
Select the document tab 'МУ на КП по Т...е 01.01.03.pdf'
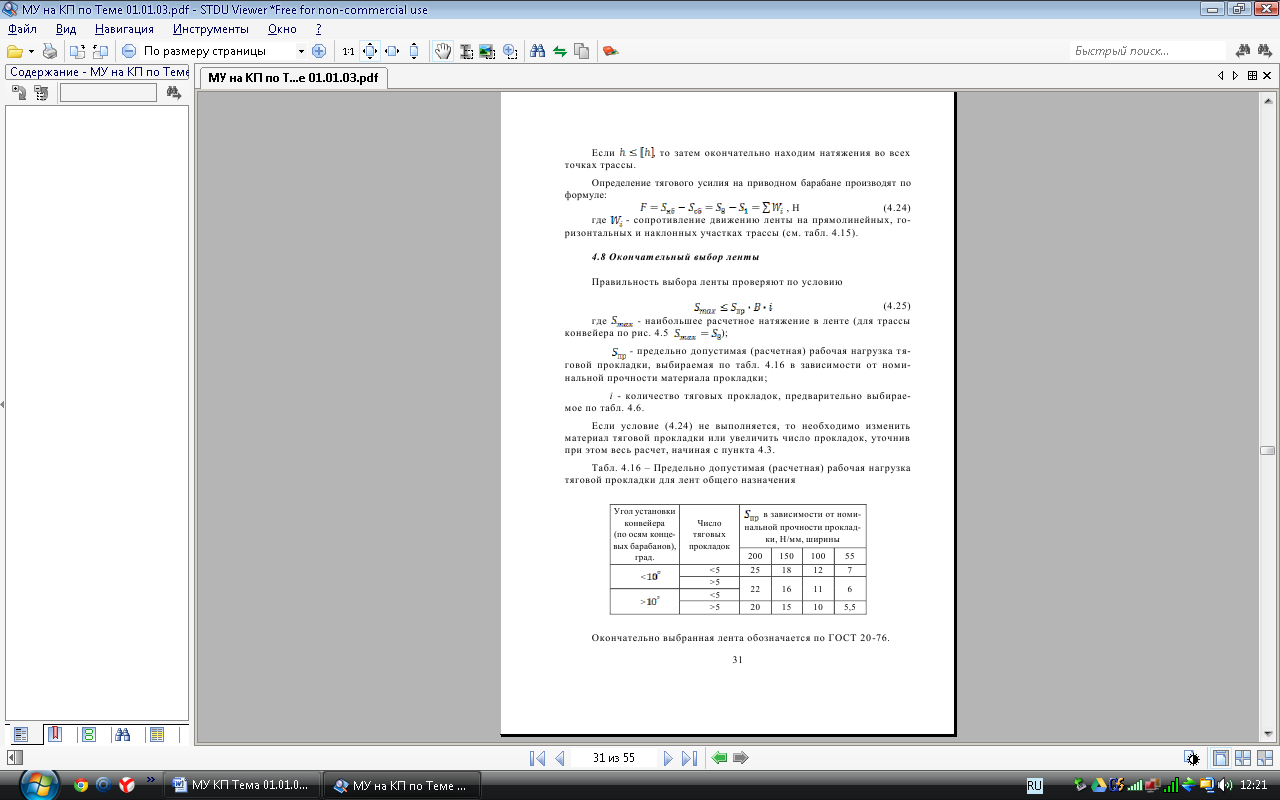[x=292, y=77]
